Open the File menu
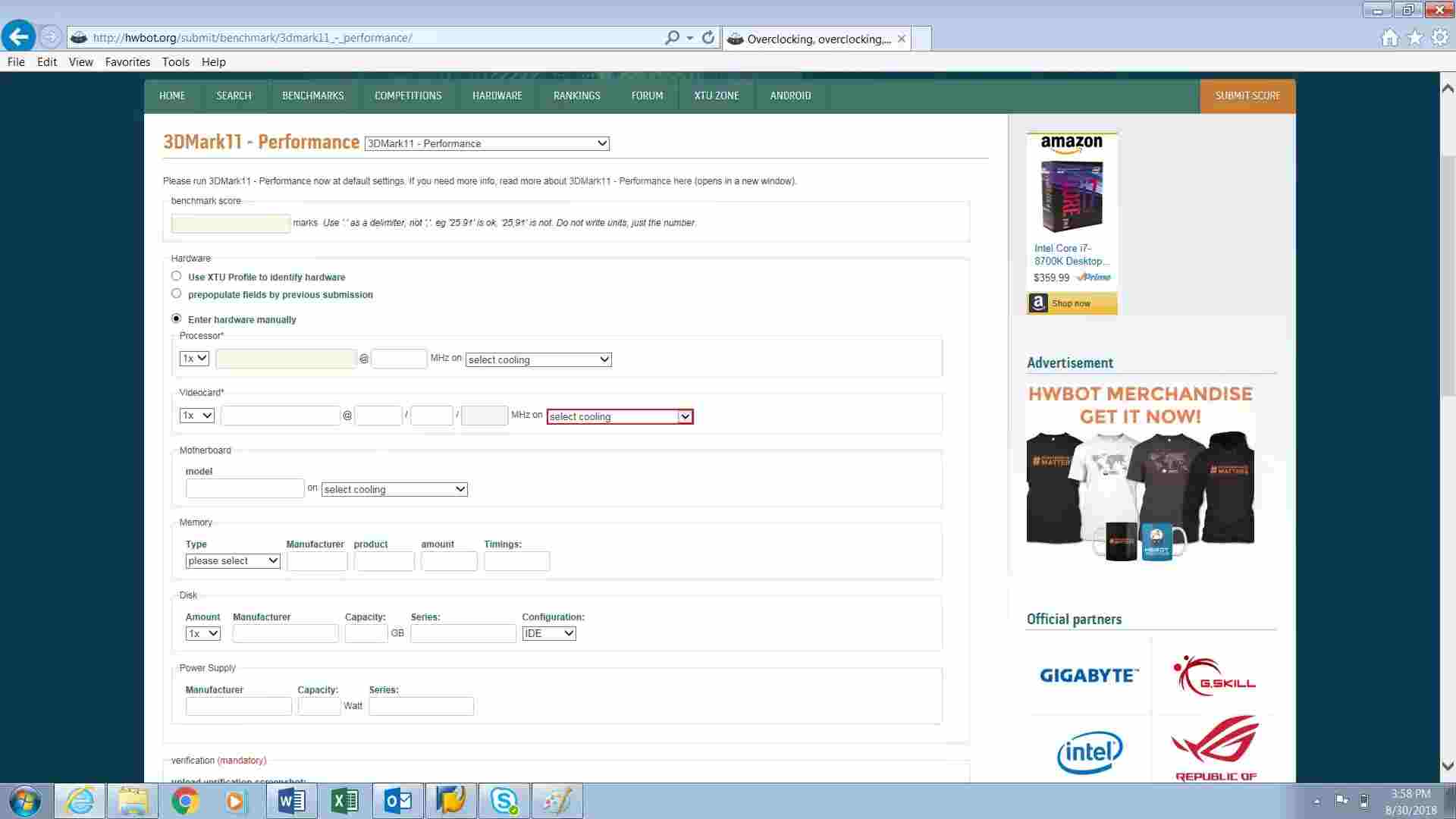The height and width of the screenshot is (819, 1456). click(16, 62)
